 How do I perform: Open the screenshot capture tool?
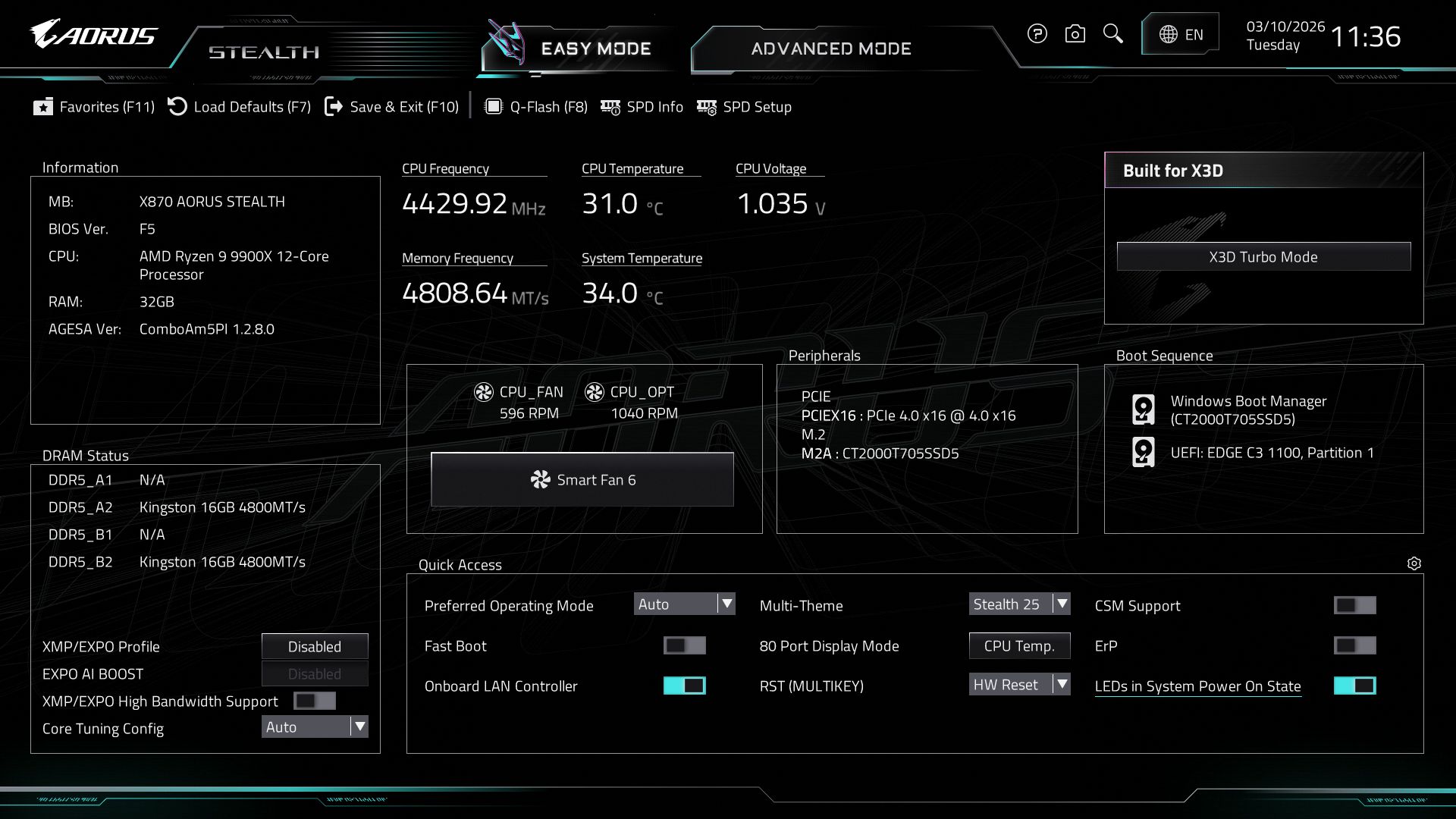(x=1075, y=34)
